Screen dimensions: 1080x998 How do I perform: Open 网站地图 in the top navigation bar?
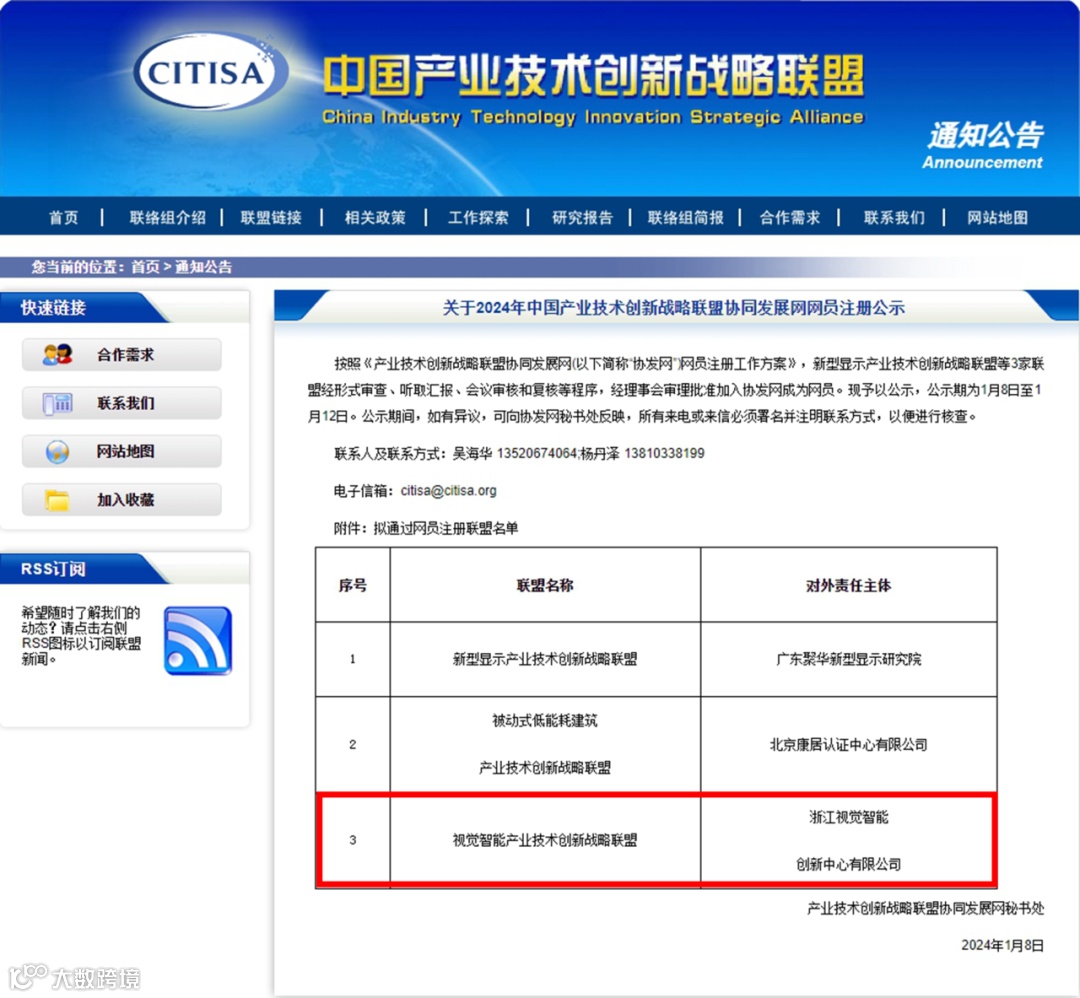click(997, 218)
